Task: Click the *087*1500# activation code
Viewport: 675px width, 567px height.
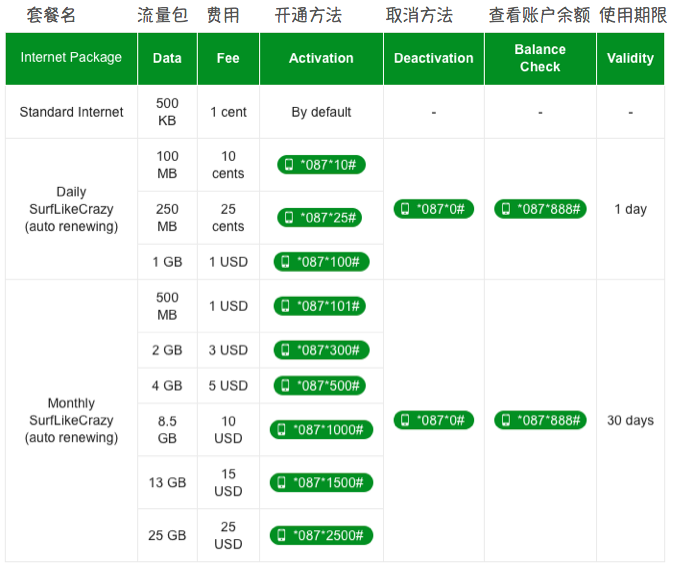Action: [321, 482]
